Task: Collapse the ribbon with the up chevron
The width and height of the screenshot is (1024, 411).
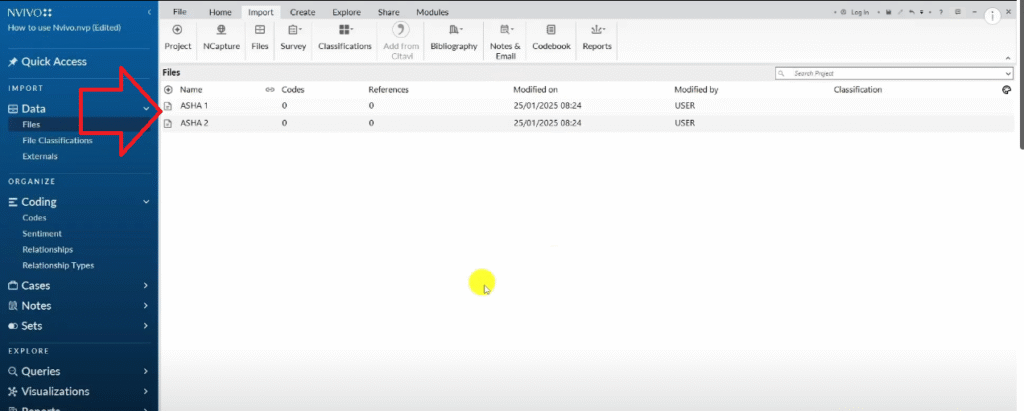Action: pos(1008,58)
